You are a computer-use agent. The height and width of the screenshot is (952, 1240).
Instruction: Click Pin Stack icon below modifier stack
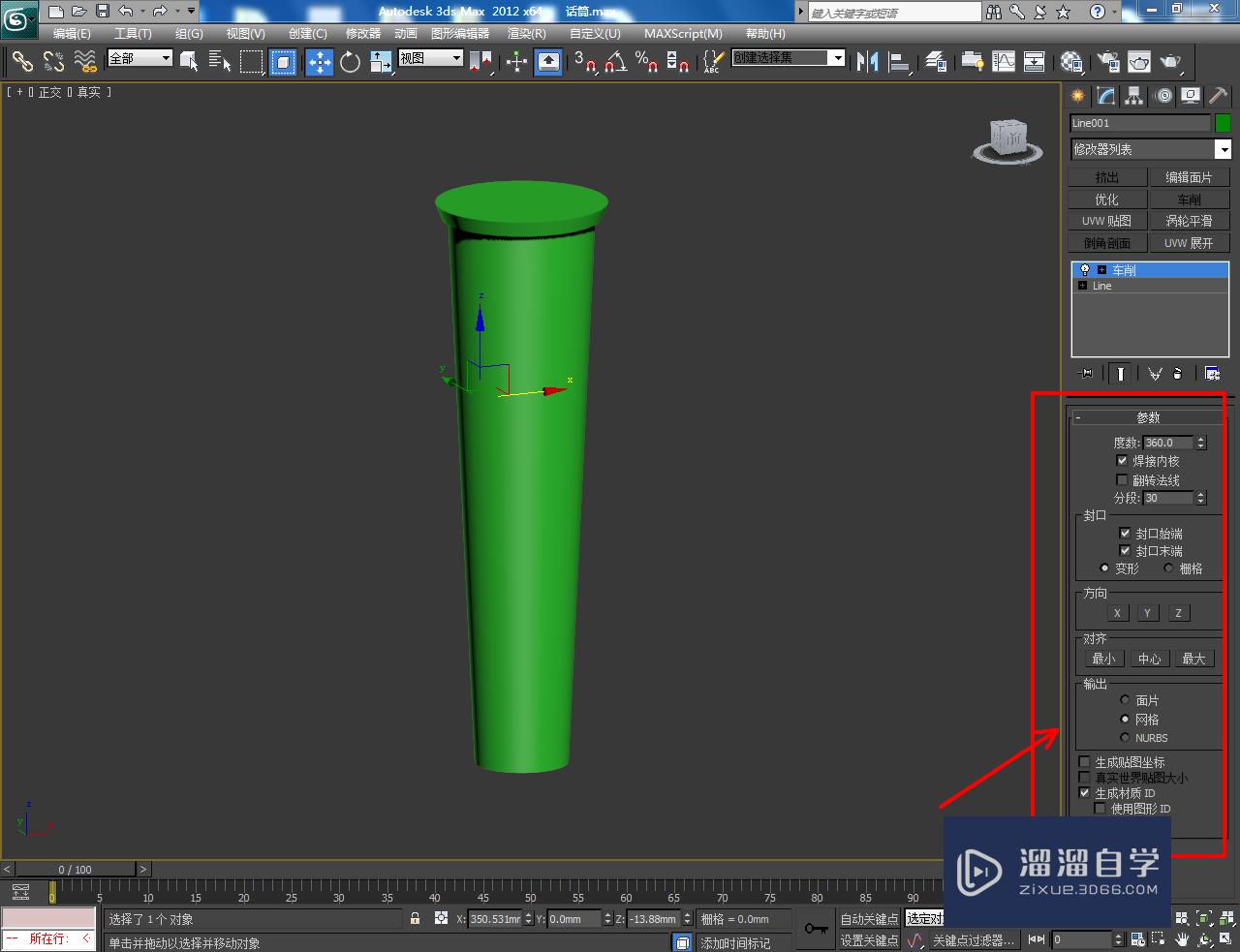(1087, 373)
